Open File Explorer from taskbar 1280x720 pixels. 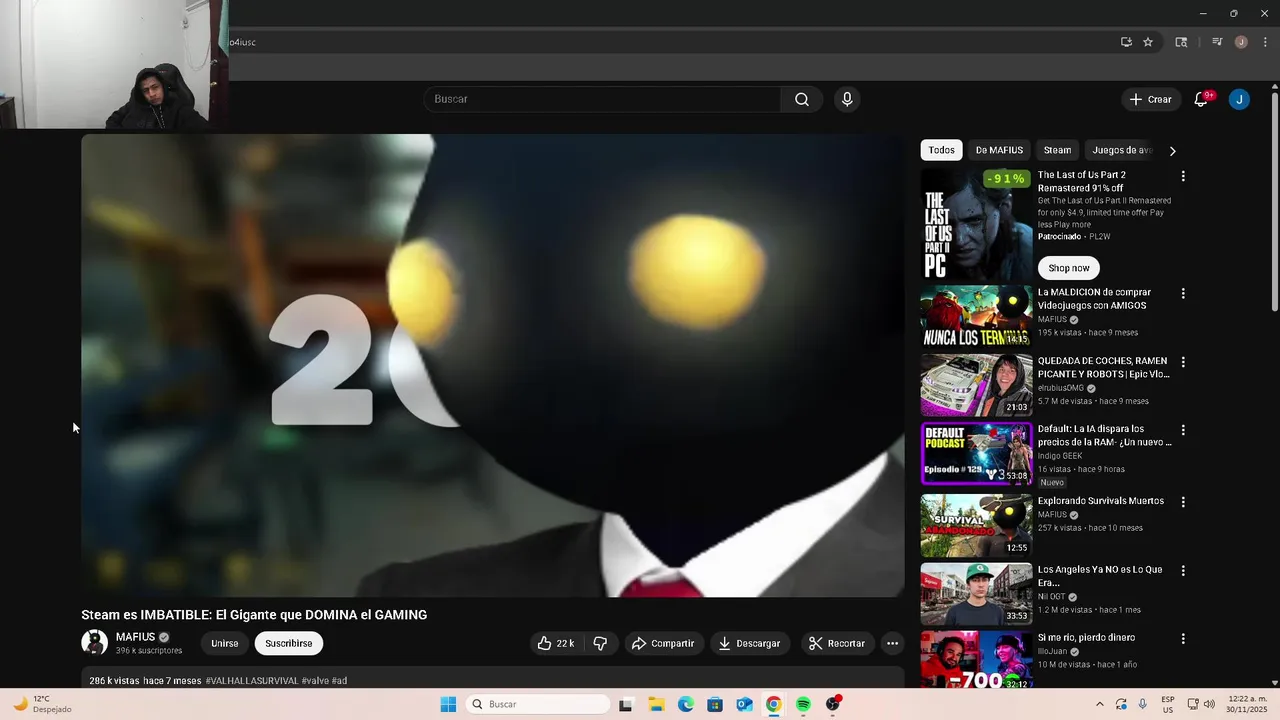tap(656, 704)
